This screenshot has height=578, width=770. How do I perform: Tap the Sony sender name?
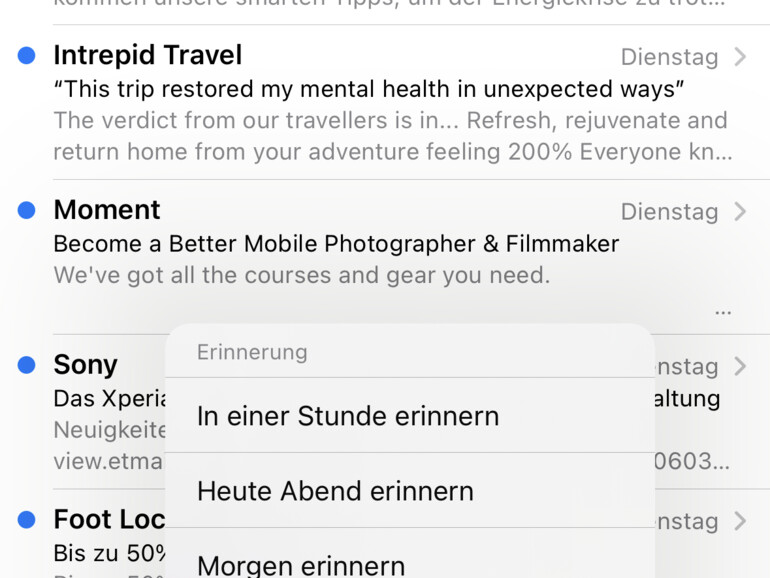point(86,365)
